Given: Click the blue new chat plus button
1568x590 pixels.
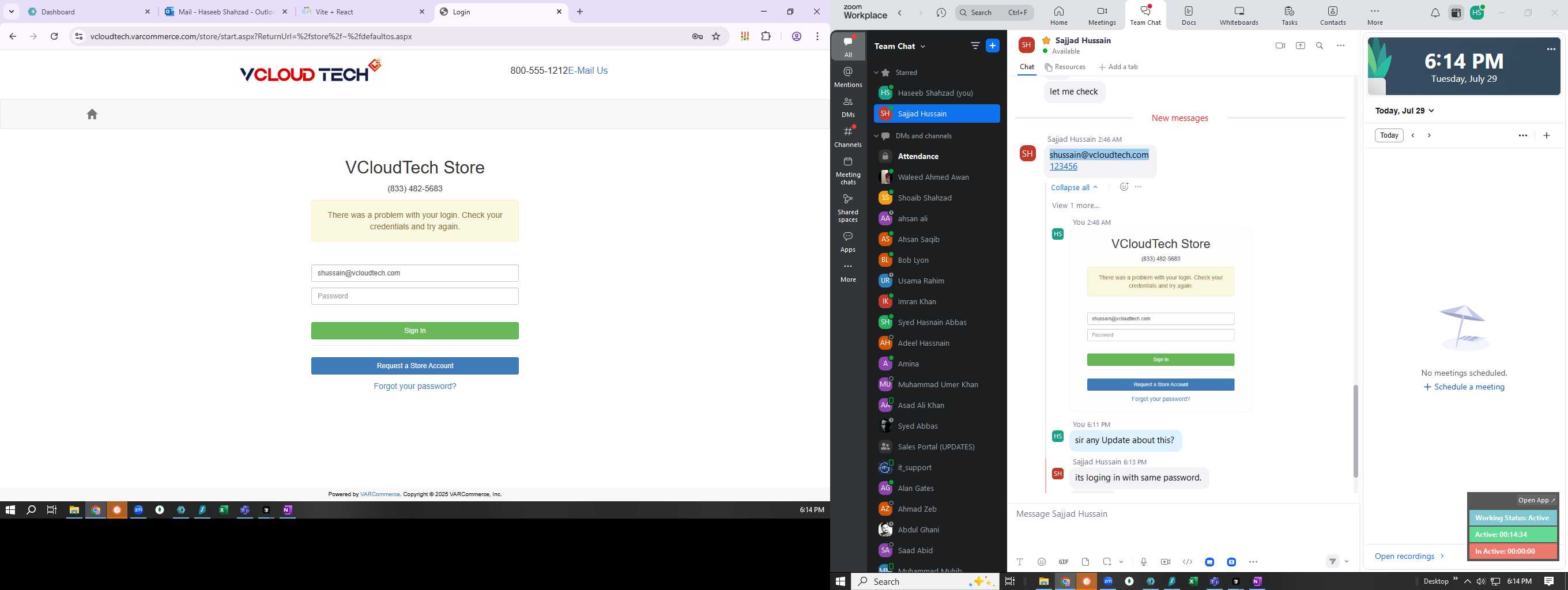Looking at the screenshot, I should click(x=992, y=46).
